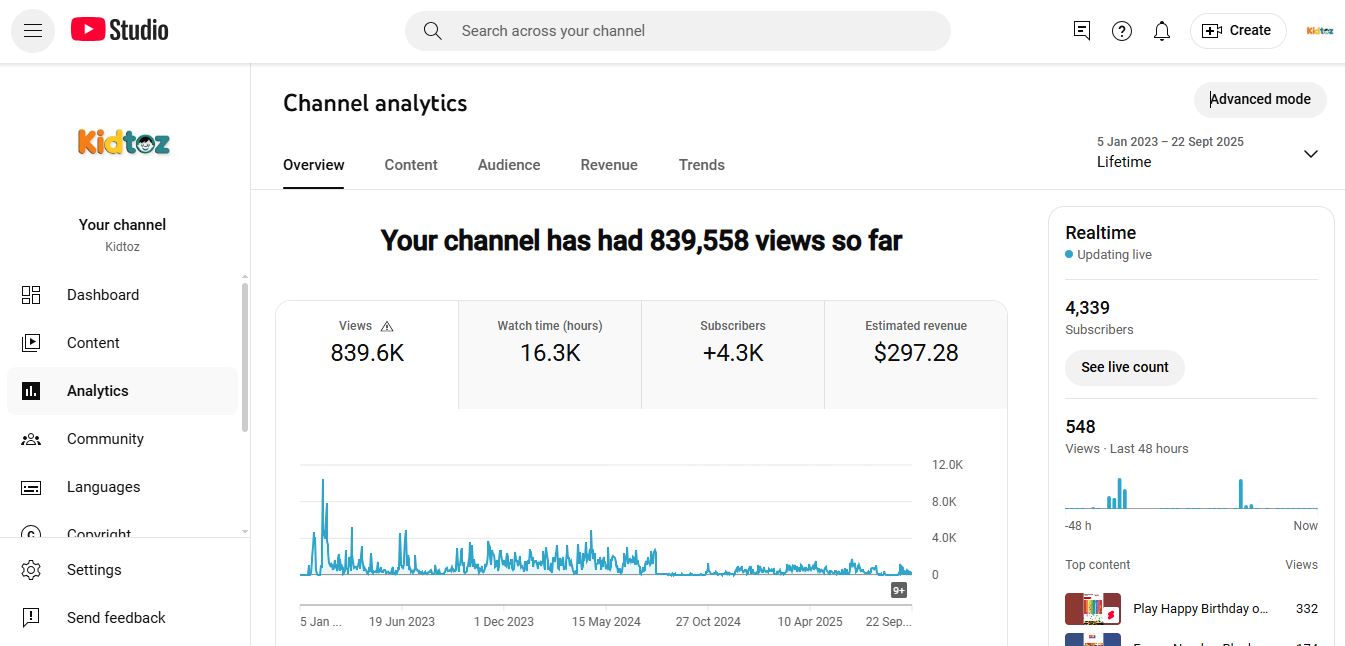Viewport: 1345px width, 646px height.
Task: Open the hamburger navigation menu
Action: 33,31
